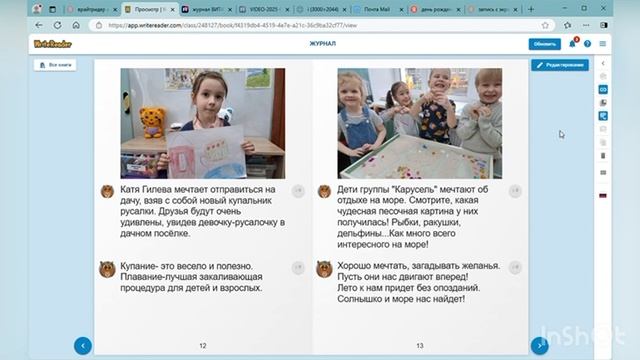Open the photo of children at sand table
640x360 pixels.
pyautogui.click(x=420, y=123)
